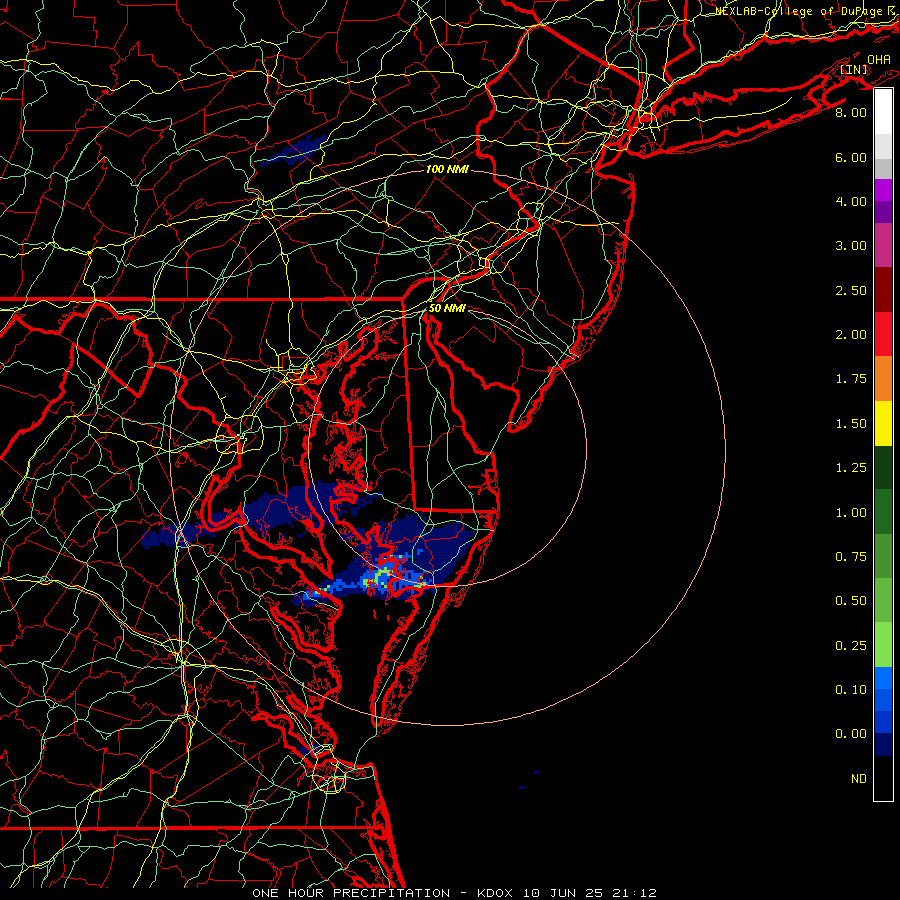Click the 2.50 scale label
The height and width of the screenshot is (900, 900).
point(851,290)
